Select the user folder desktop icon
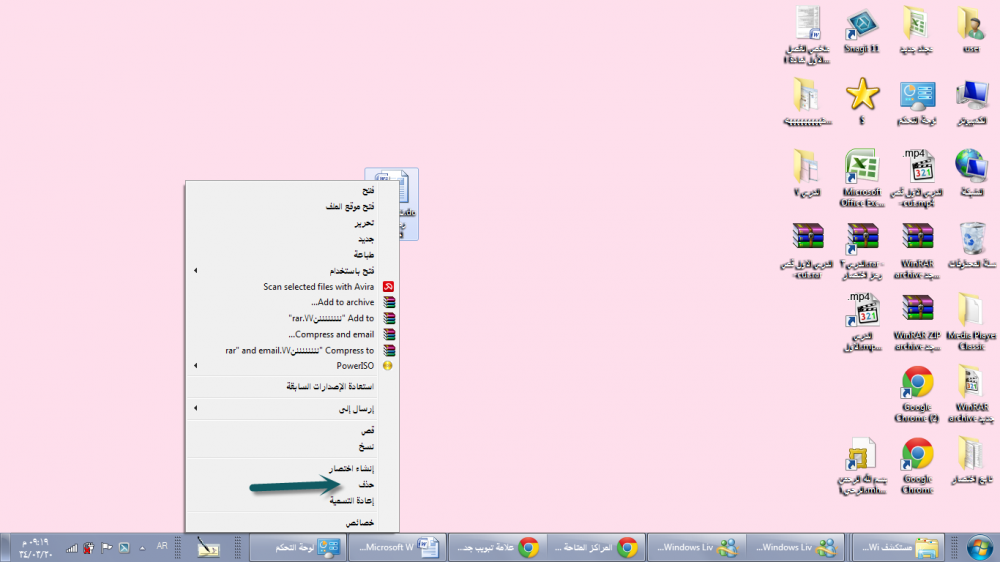The image size is (1000, 562). 970,25
